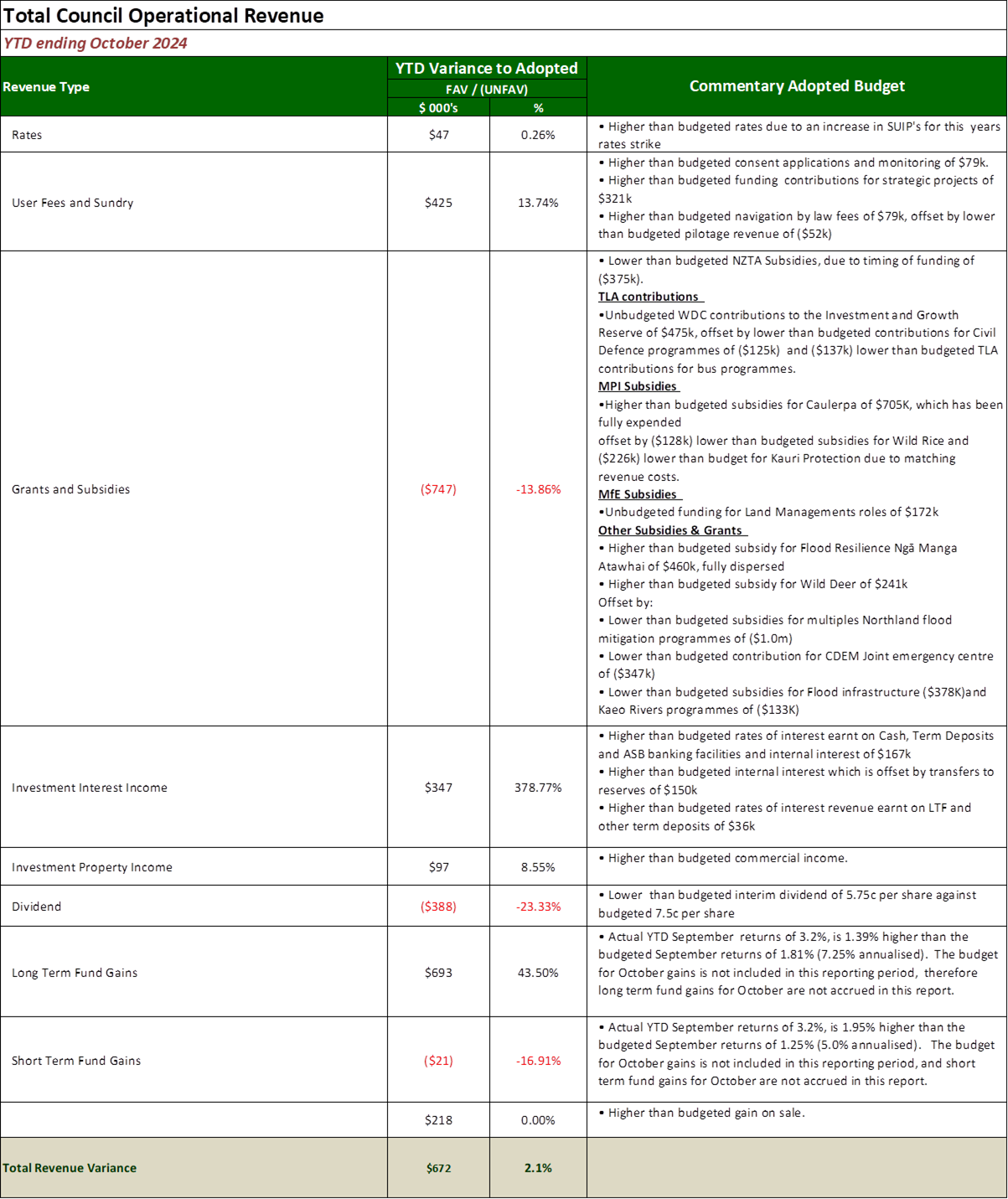This screenshot has width=1008, height=1199.
Task: Select the Other Subsidies & Grants heading
Action: pyautogui.click(x=670, y=530)
